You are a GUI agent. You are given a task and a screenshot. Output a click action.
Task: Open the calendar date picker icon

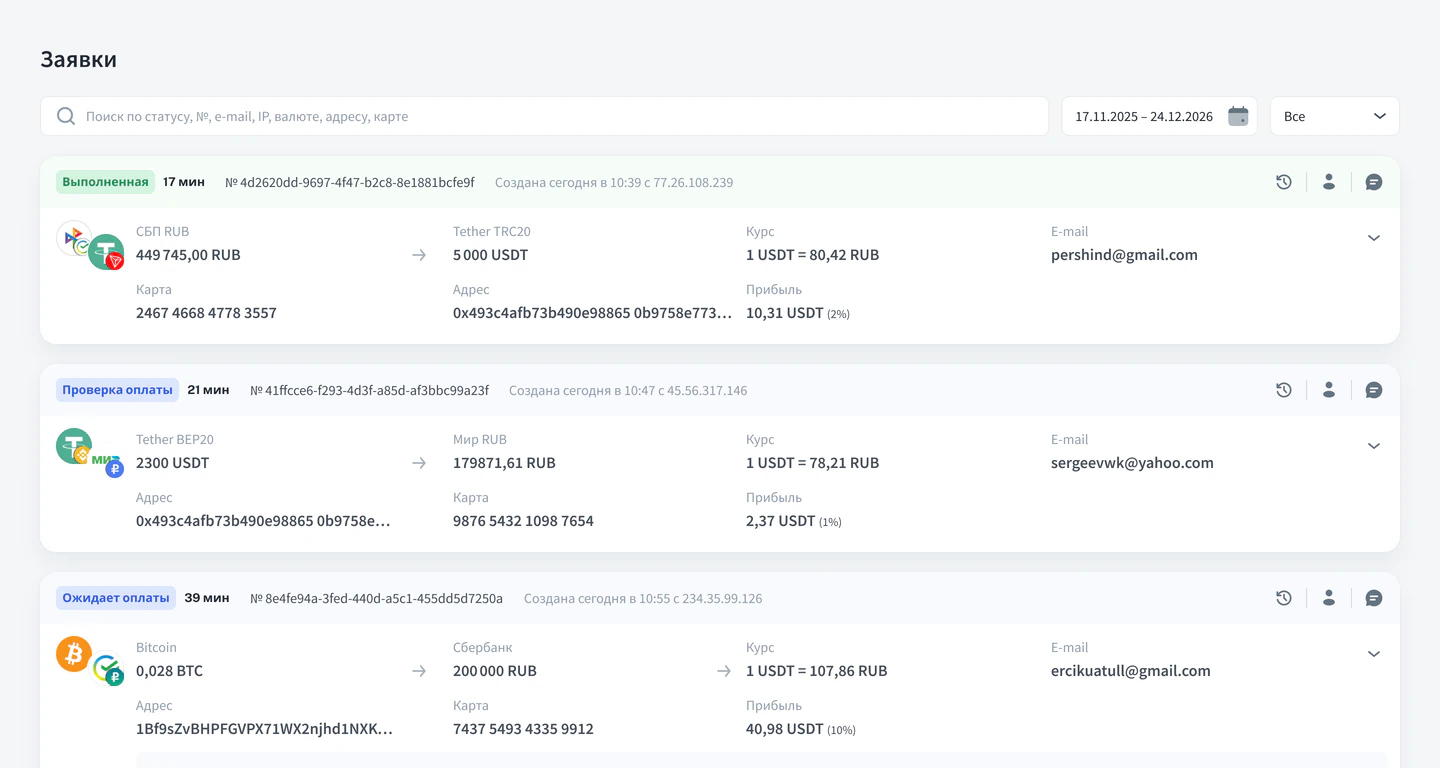pos(1238,116)
